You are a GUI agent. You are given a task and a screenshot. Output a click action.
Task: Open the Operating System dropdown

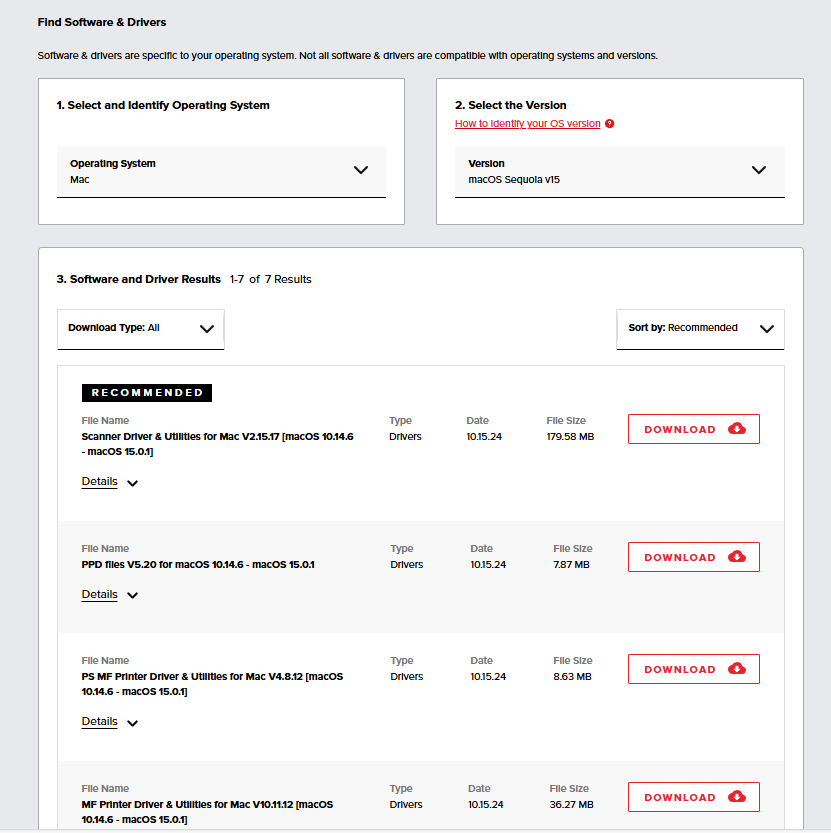tap(221, 171)
